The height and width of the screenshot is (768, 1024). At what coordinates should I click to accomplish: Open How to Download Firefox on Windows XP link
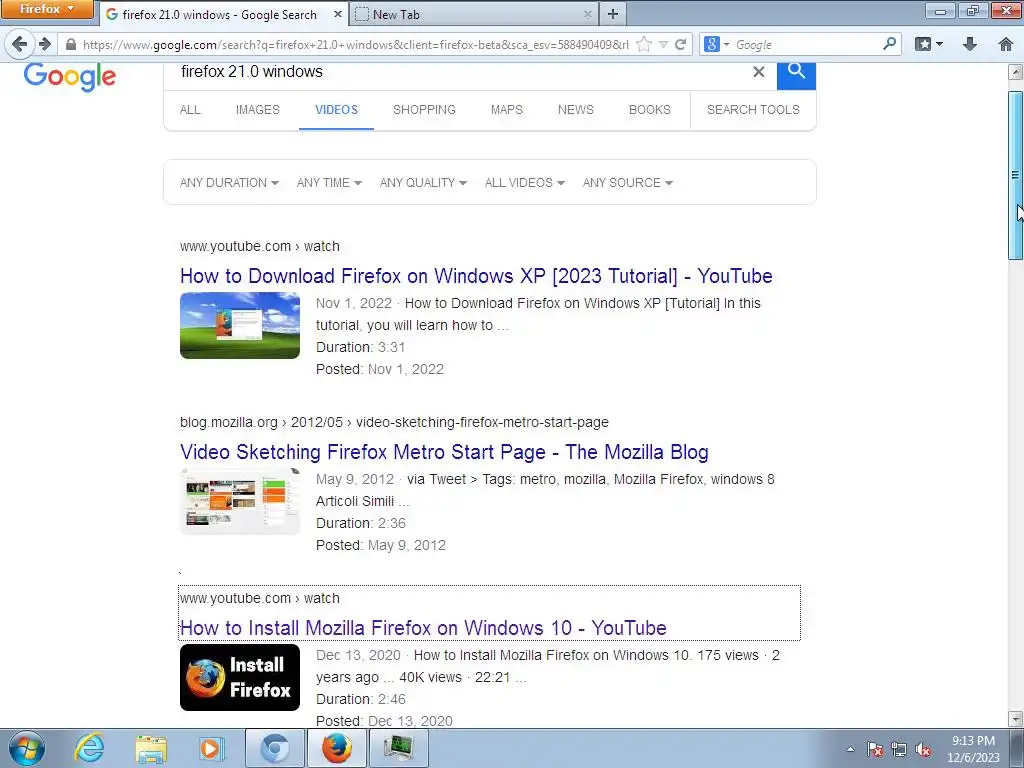point(476,276)
